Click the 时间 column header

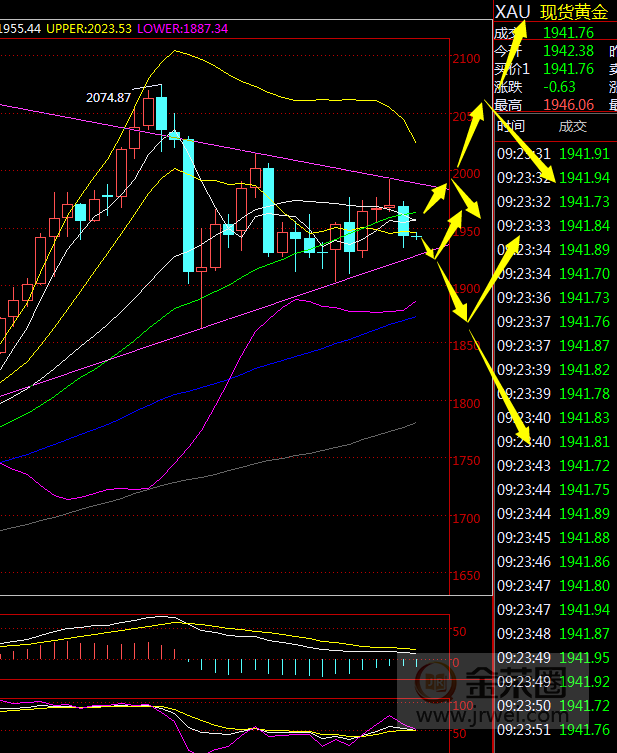coord(511,126)
